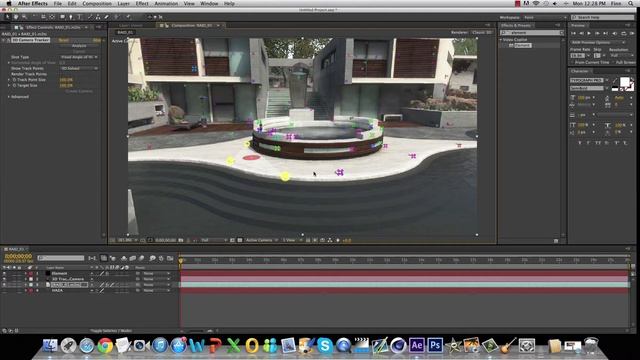Select the Clone Stamp tool
The width and height of the screenshot is (640, 360).
(98, 17)
